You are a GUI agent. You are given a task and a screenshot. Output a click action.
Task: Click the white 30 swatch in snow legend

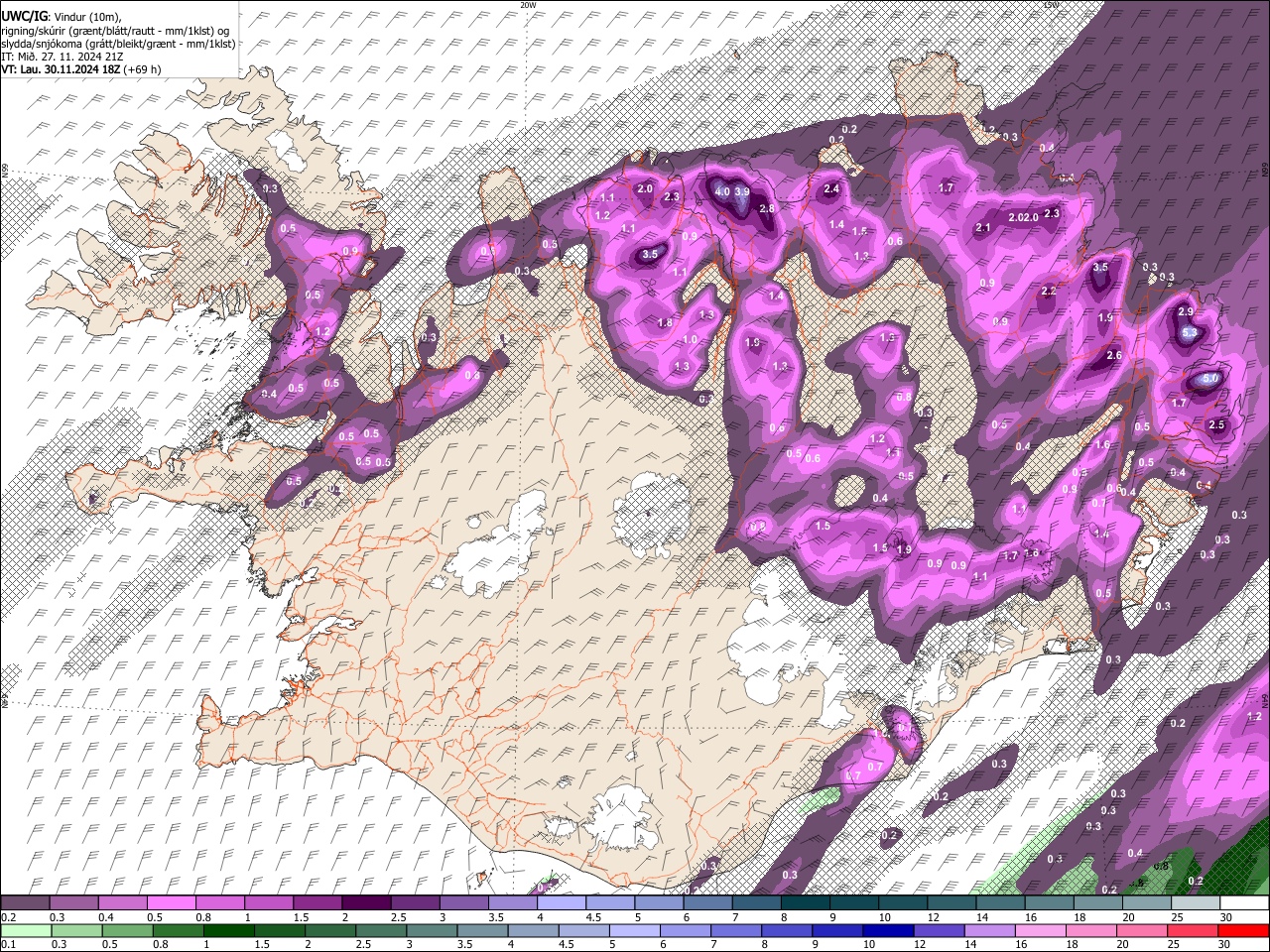1243,902
